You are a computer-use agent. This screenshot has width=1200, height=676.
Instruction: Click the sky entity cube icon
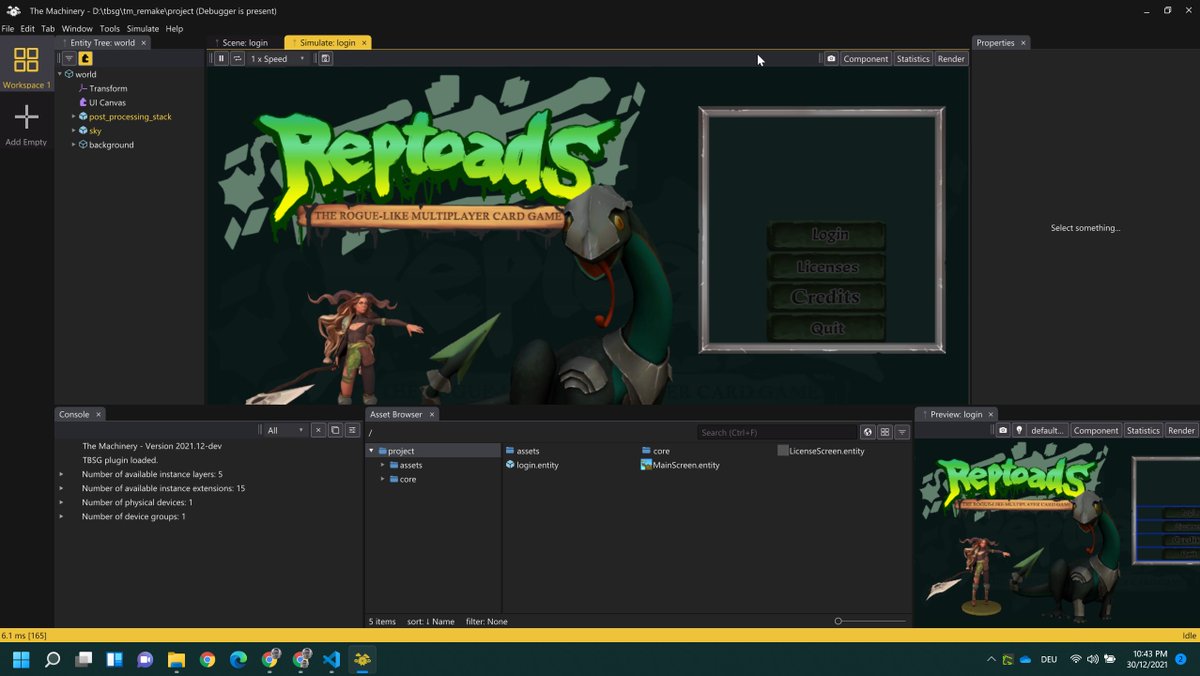[x=83, y=130]
